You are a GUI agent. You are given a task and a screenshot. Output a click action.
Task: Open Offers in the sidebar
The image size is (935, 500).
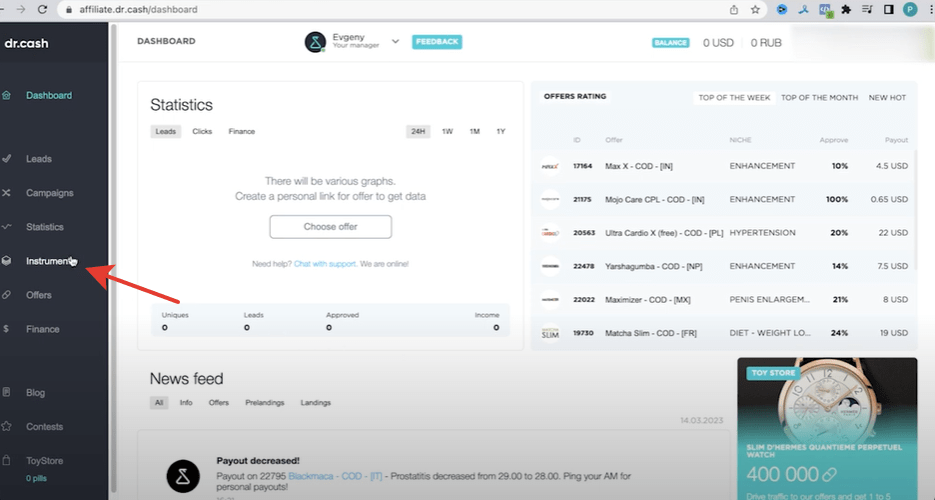point(39,295)
